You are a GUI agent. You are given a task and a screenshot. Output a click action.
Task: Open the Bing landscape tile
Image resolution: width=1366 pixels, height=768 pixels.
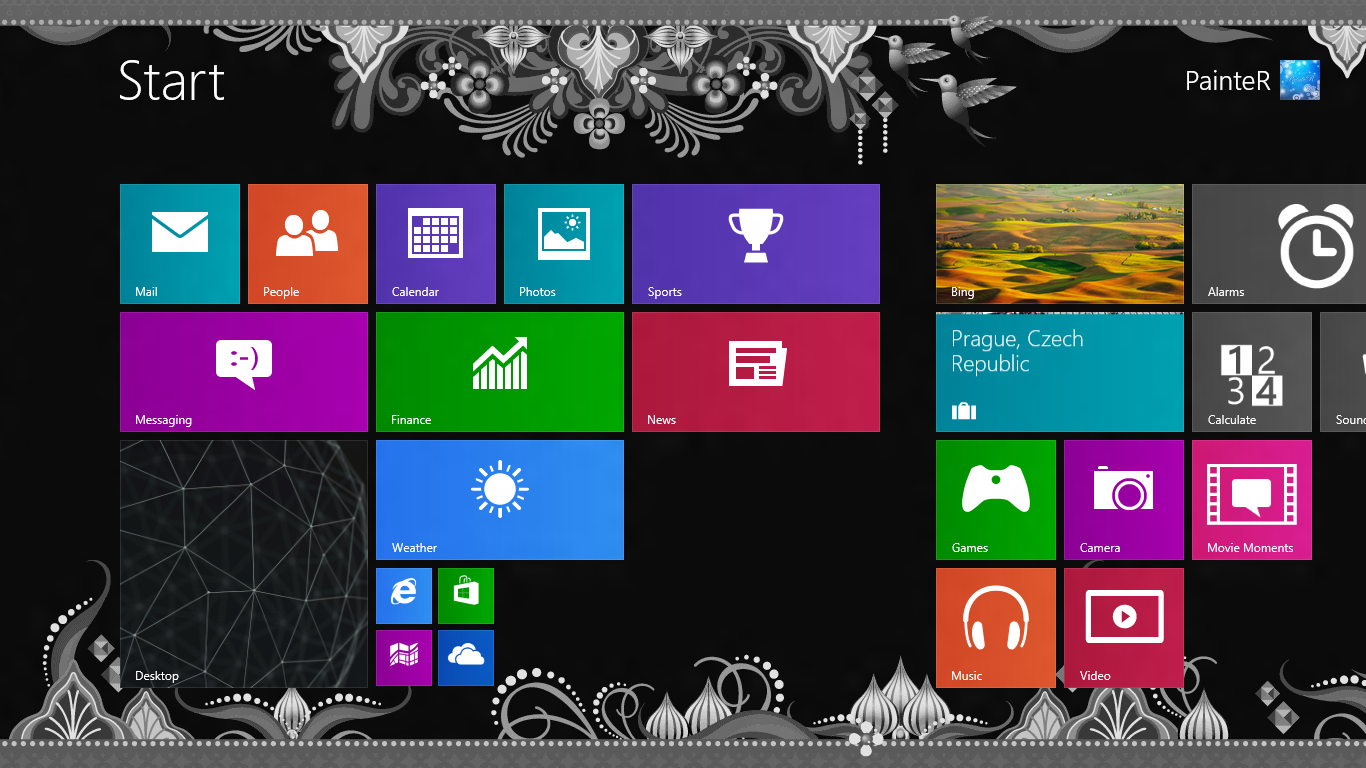[1060, 243]
